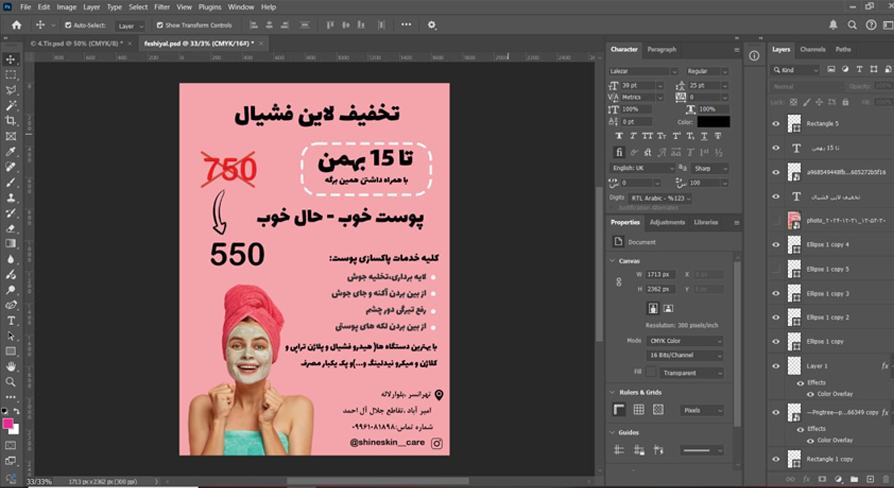894x488 pixels.
Task: Open the Layer menu
Action: 91,7
